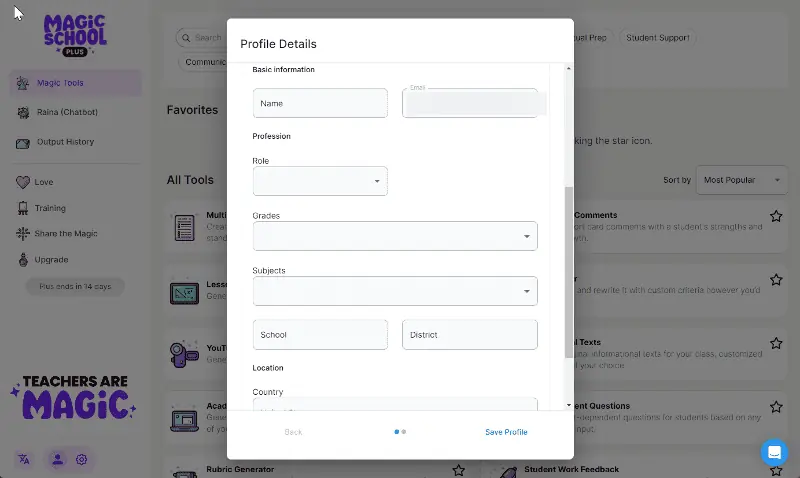Select the Student Support category tab
The height and width of the screenshot is (478, 800).
658,38
